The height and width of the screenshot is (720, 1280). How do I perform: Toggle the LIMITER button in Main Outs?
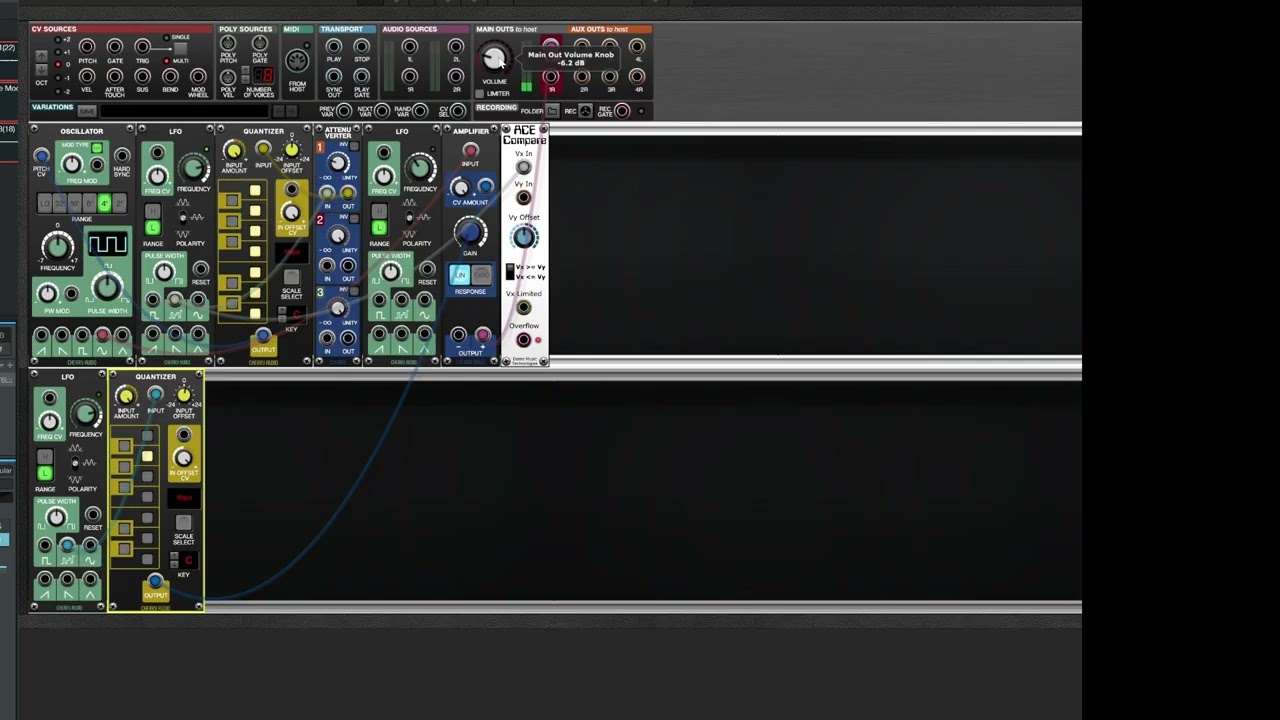click(x=479, y=93)
